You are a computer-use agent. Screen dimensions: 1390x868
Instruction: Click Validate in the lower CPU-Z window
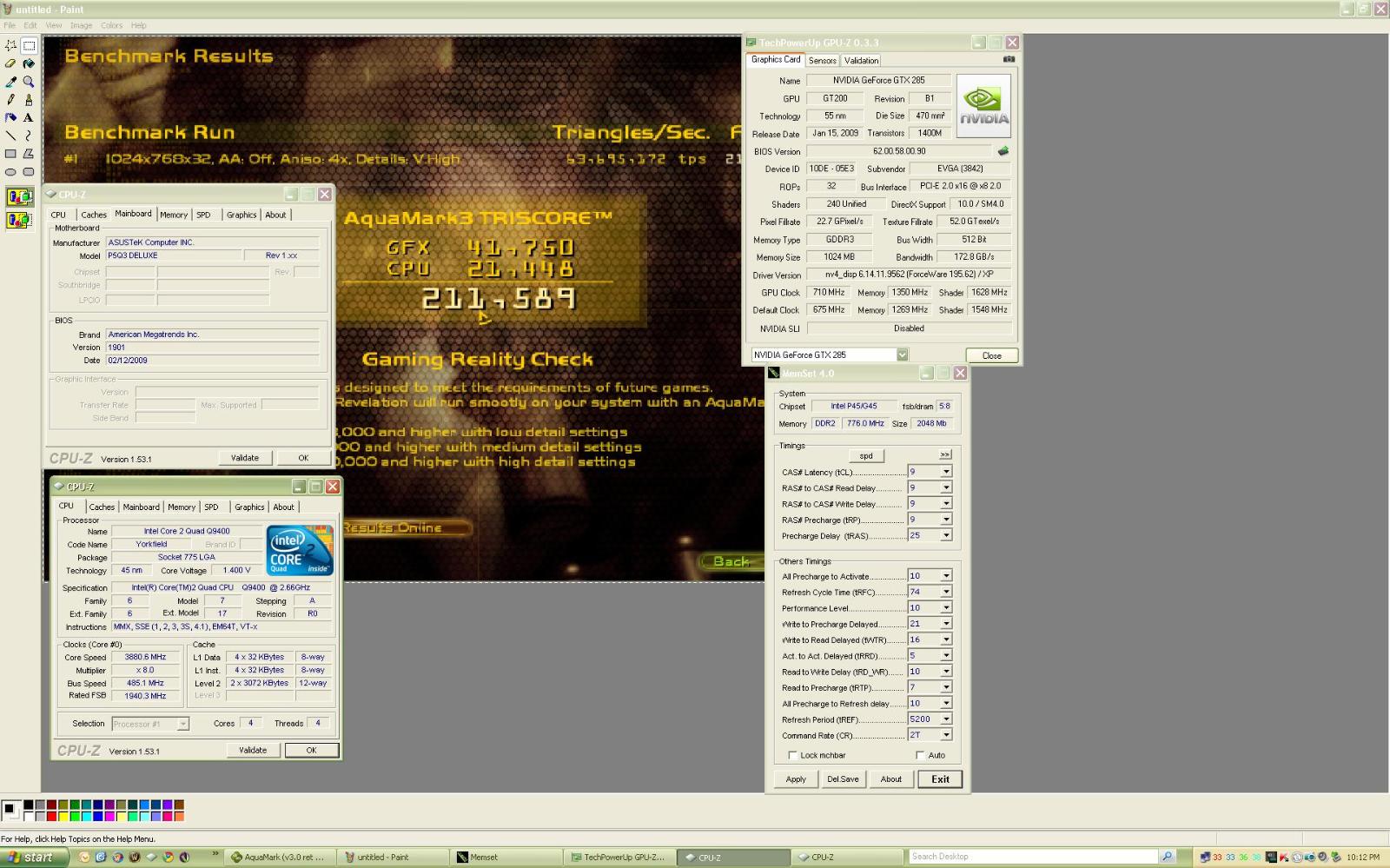[x=253, y=750]
